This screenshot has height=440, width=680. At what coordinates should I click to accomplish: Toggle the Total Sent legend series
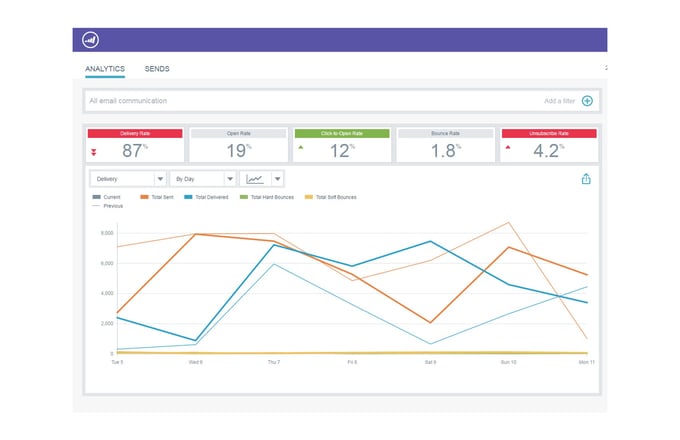point(157,197)
